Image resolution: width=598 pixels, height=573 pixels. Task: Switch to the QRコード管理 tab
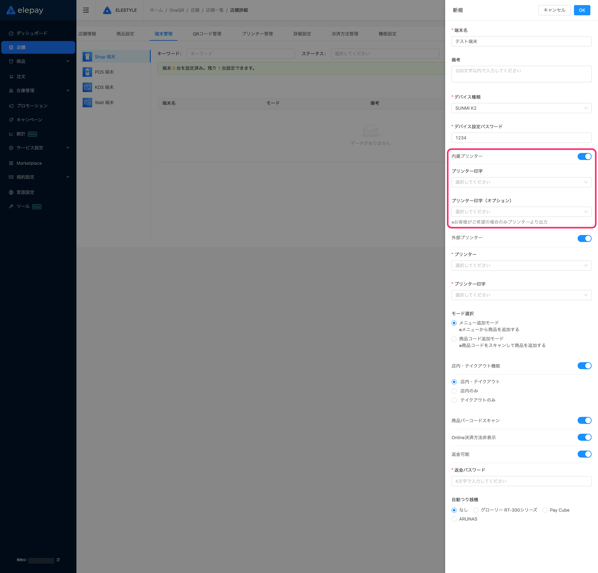click(x=207, y=34)
